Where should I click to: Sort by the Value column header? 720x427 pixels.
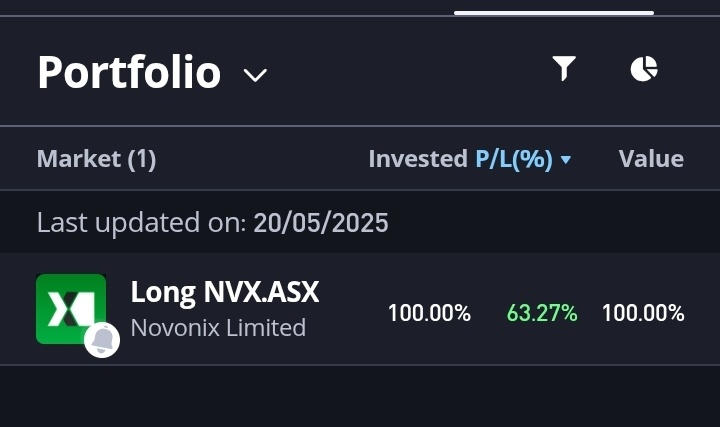pos(651,159)
